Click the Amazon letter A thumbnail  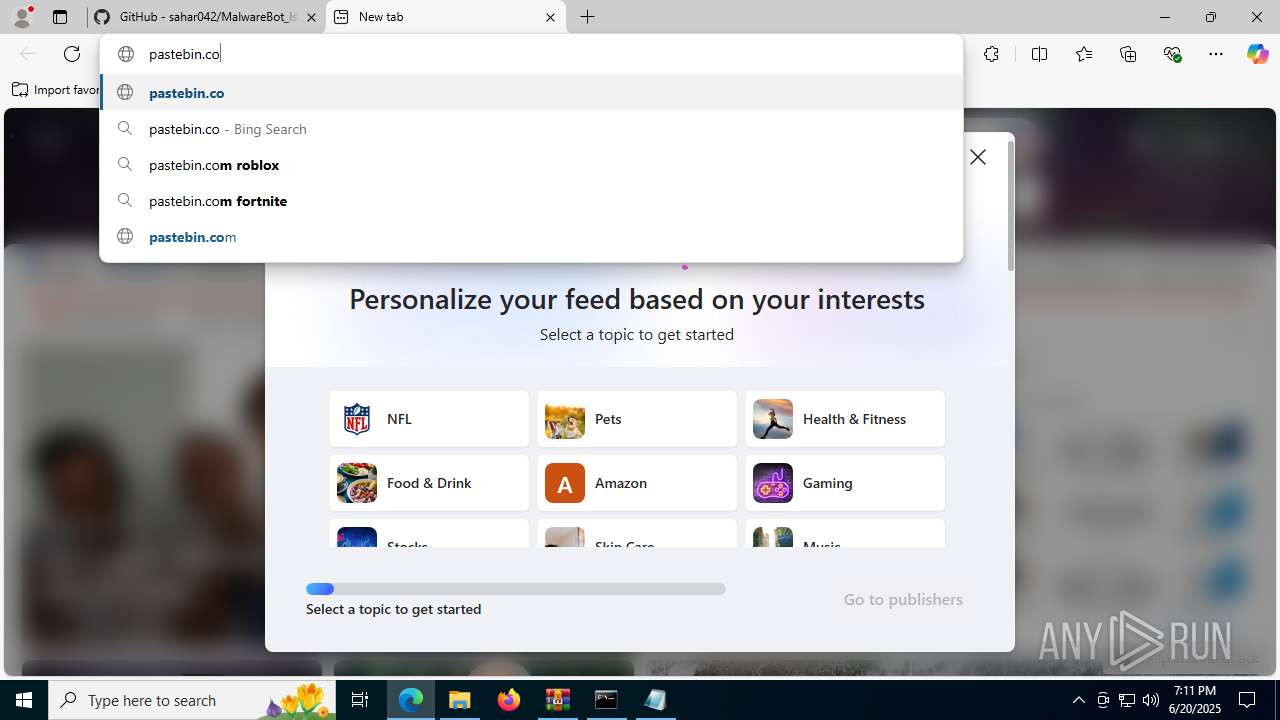point(565,483)
